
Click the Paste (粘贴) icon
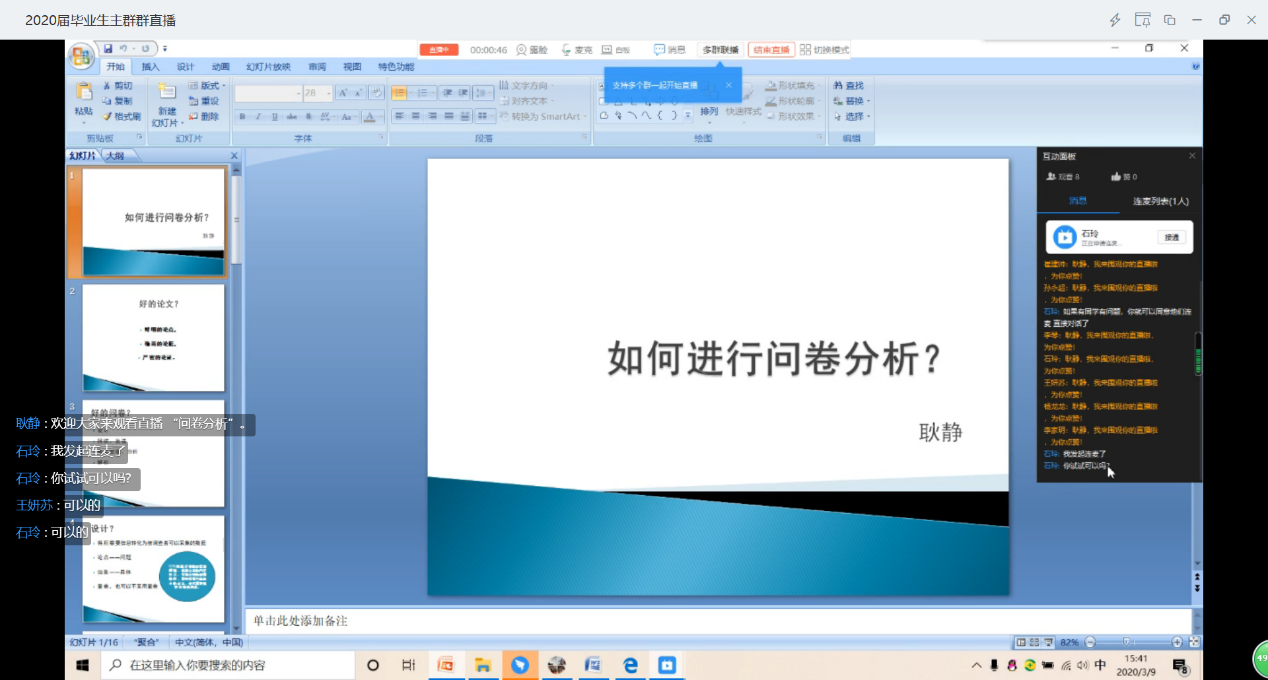tap(84, 94)
